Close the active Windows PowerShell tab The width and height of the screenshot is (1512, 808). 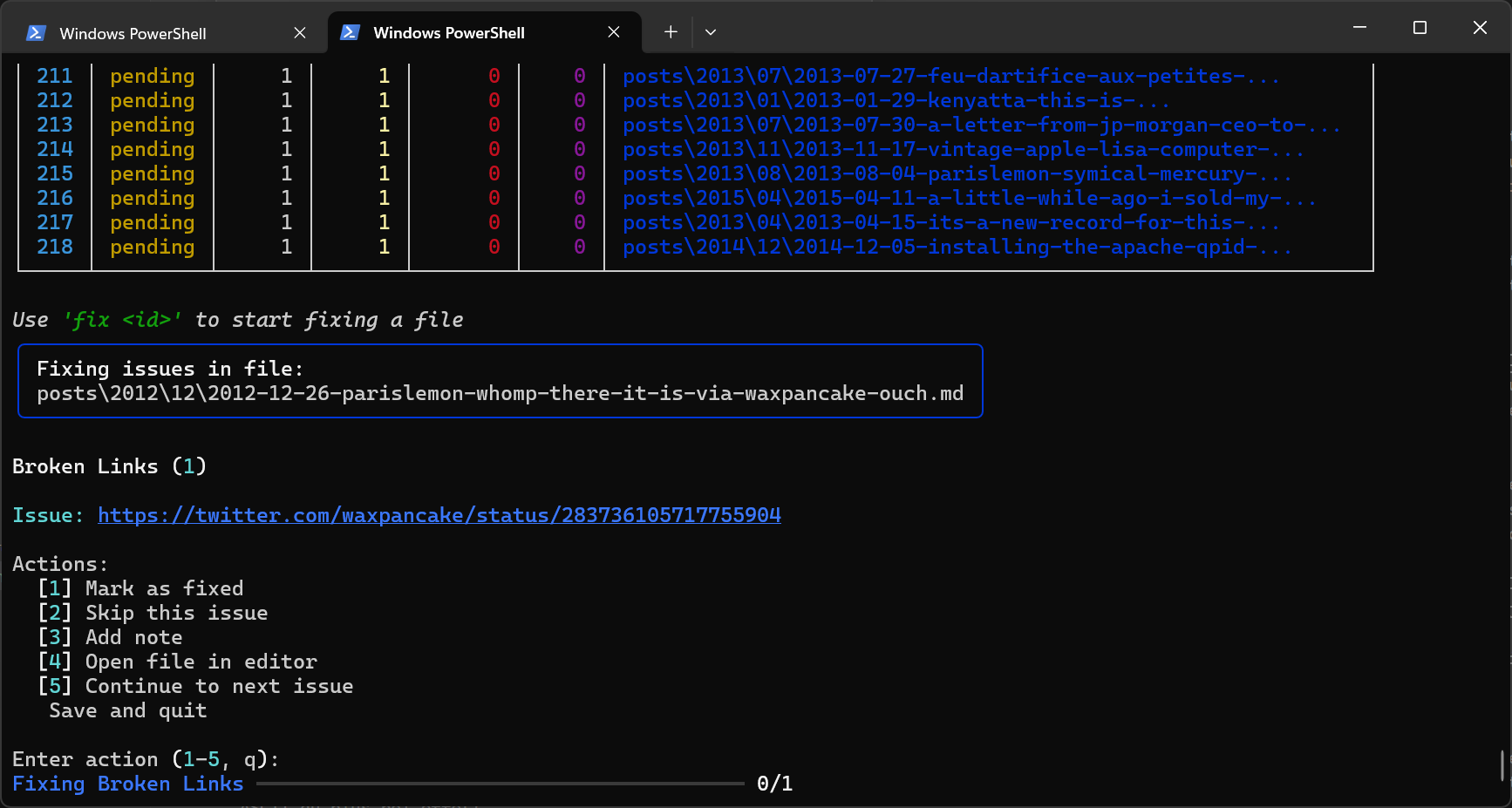pyautogui.click(x=613, y=31)
